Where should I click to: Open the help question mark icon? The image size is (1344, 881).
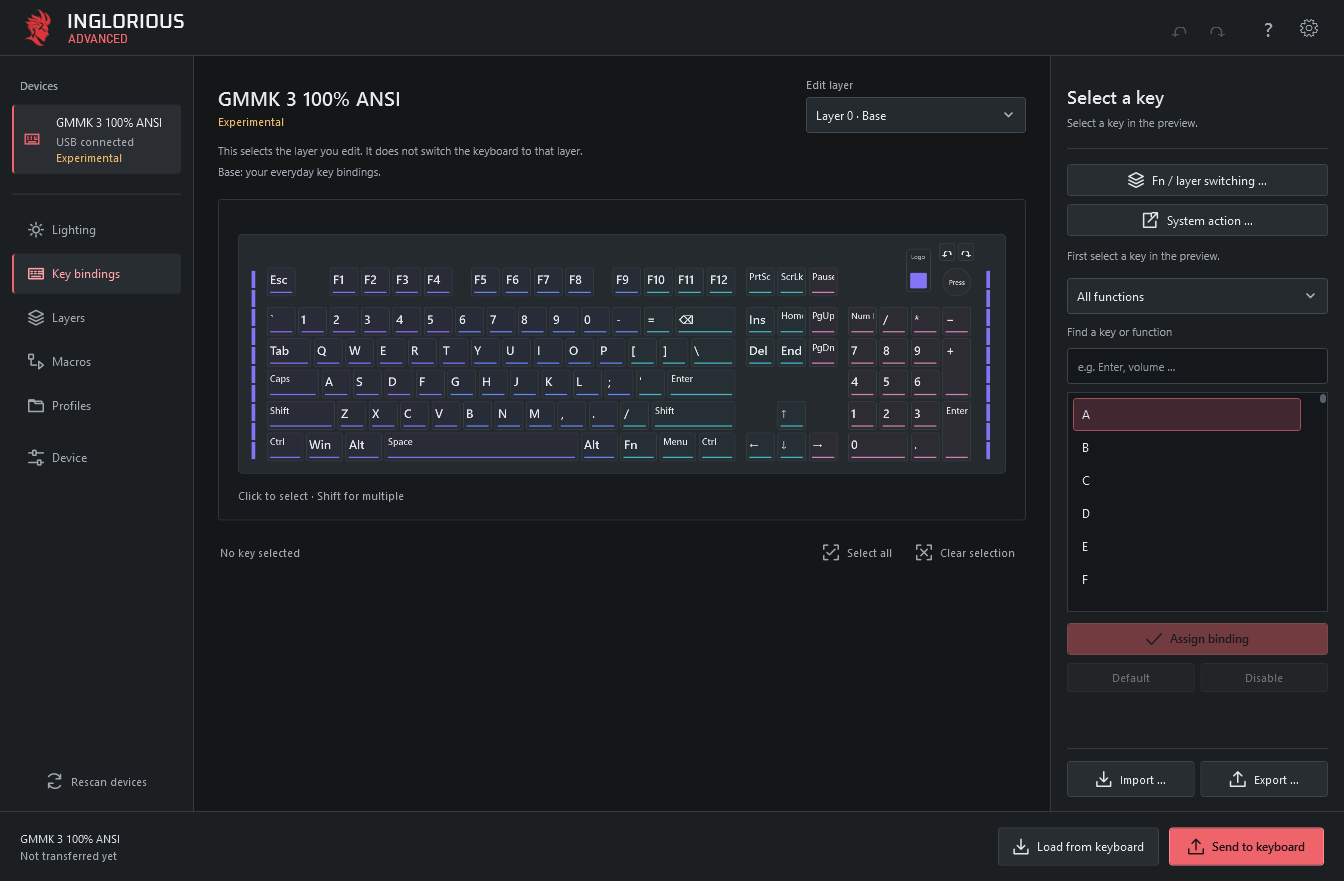tap(1268, 29)
